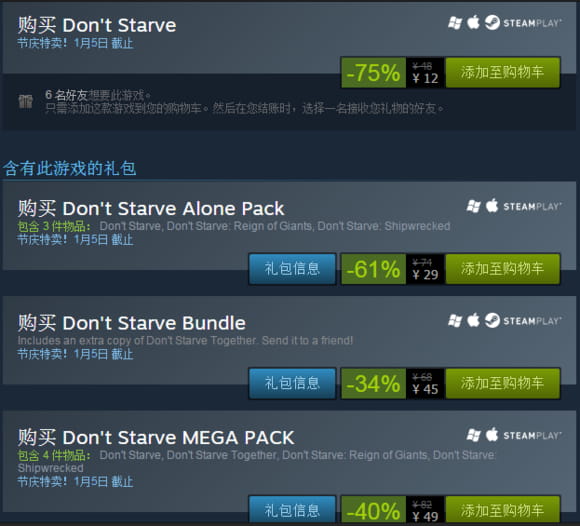The image size is (580, 526).
Task: Click the Steam logo in the Don't Starve Bundle row
Action: coord(492,320)
